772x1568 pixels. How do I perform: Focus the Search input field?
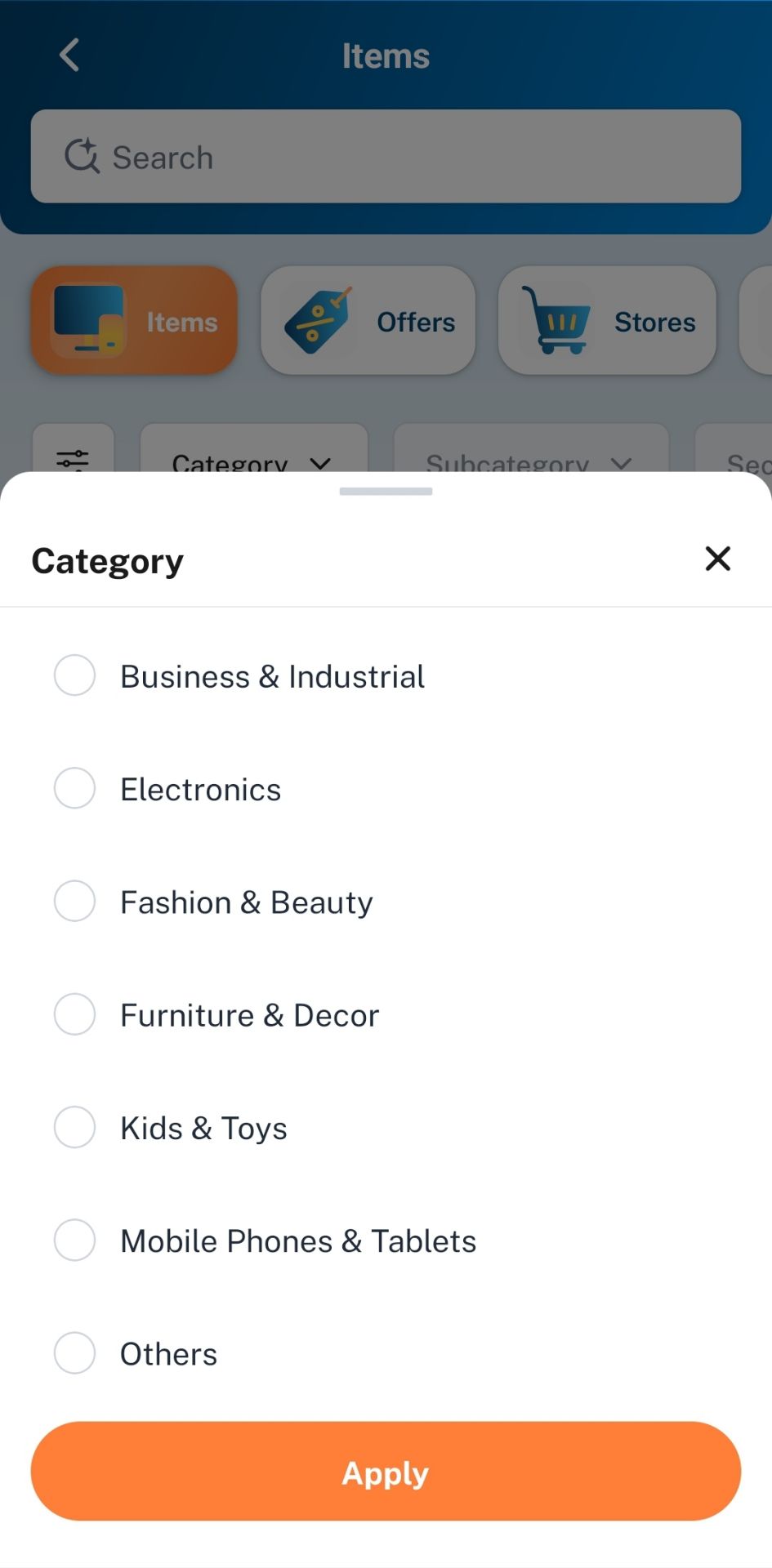point(386,156)
